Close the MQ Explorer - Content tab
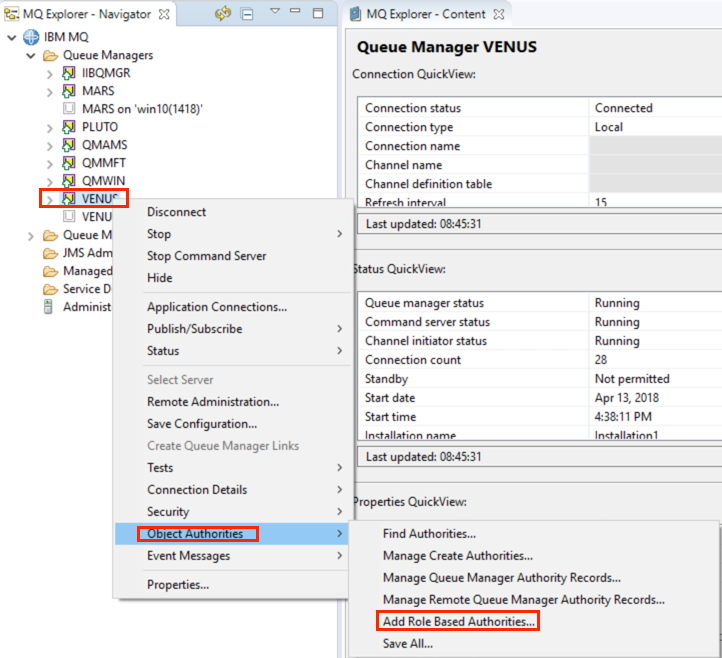Image resolution: width=722 pixels, height=658 pixels. (x=499, y=14)
